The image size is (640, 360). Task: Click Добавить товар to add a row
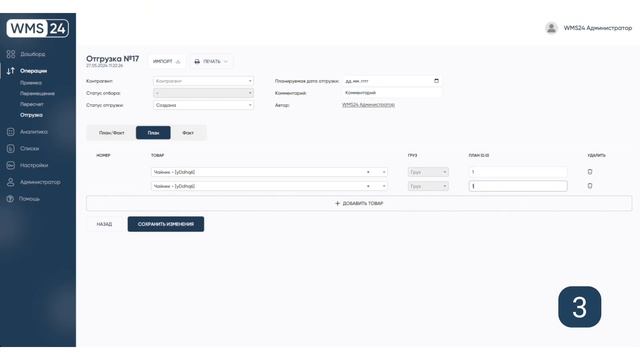(359, 203)
